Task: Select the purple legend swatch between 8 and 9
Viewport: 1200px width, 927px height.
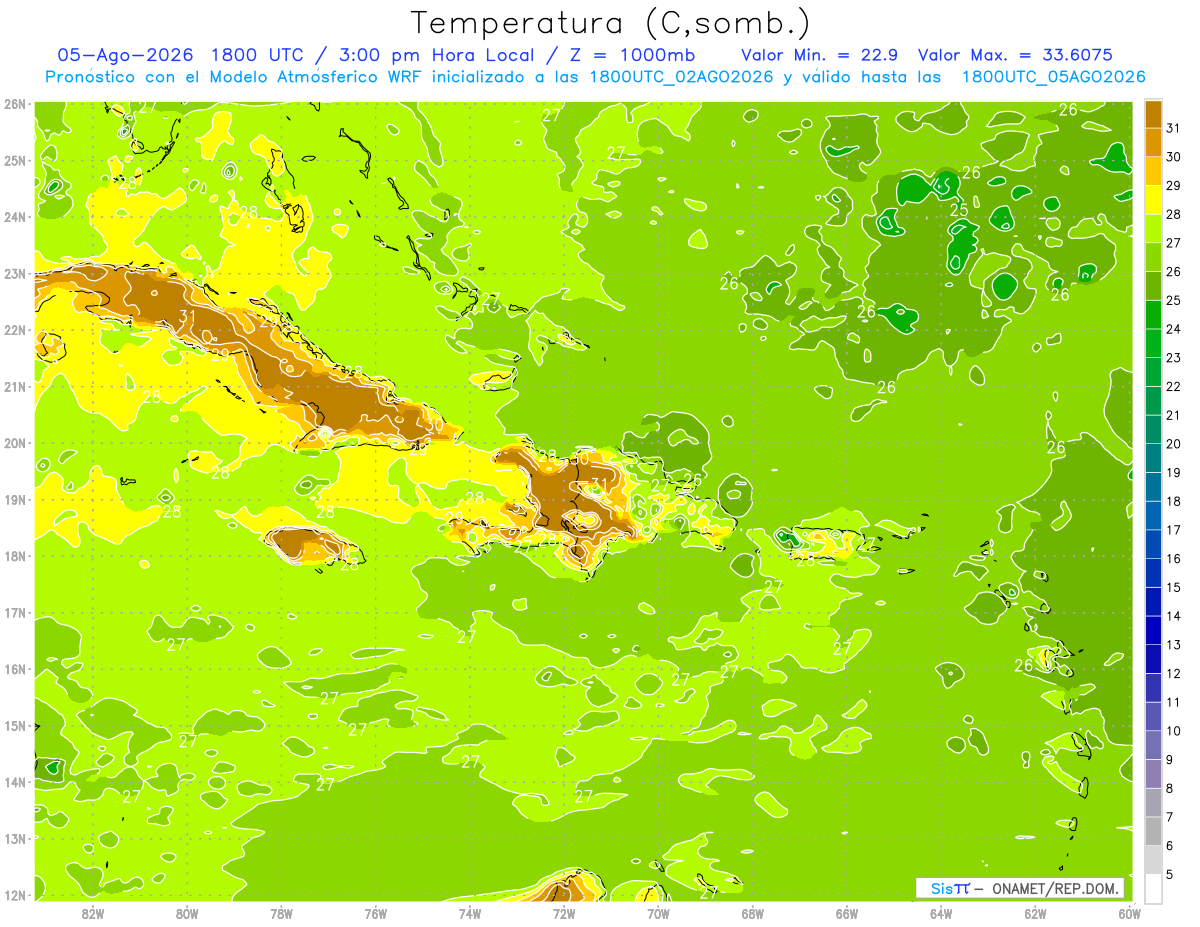Action: [x=1153, y=774]
